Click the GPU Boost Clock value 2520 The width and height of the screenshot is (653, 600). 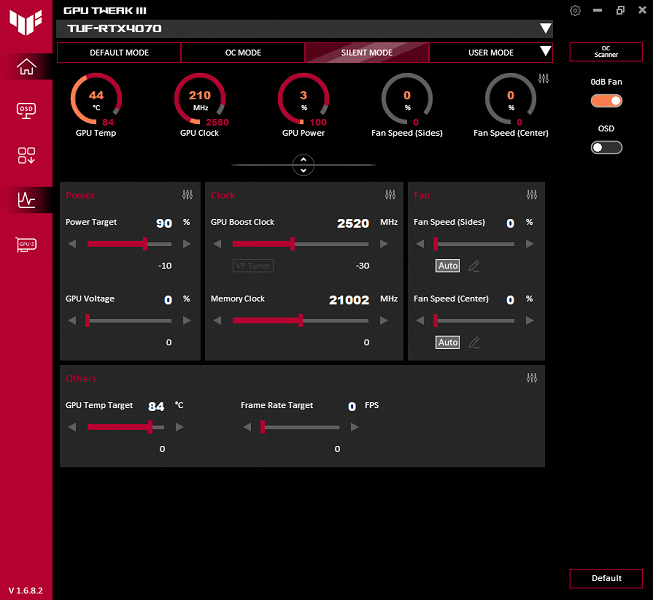click(x=353, y=223)
